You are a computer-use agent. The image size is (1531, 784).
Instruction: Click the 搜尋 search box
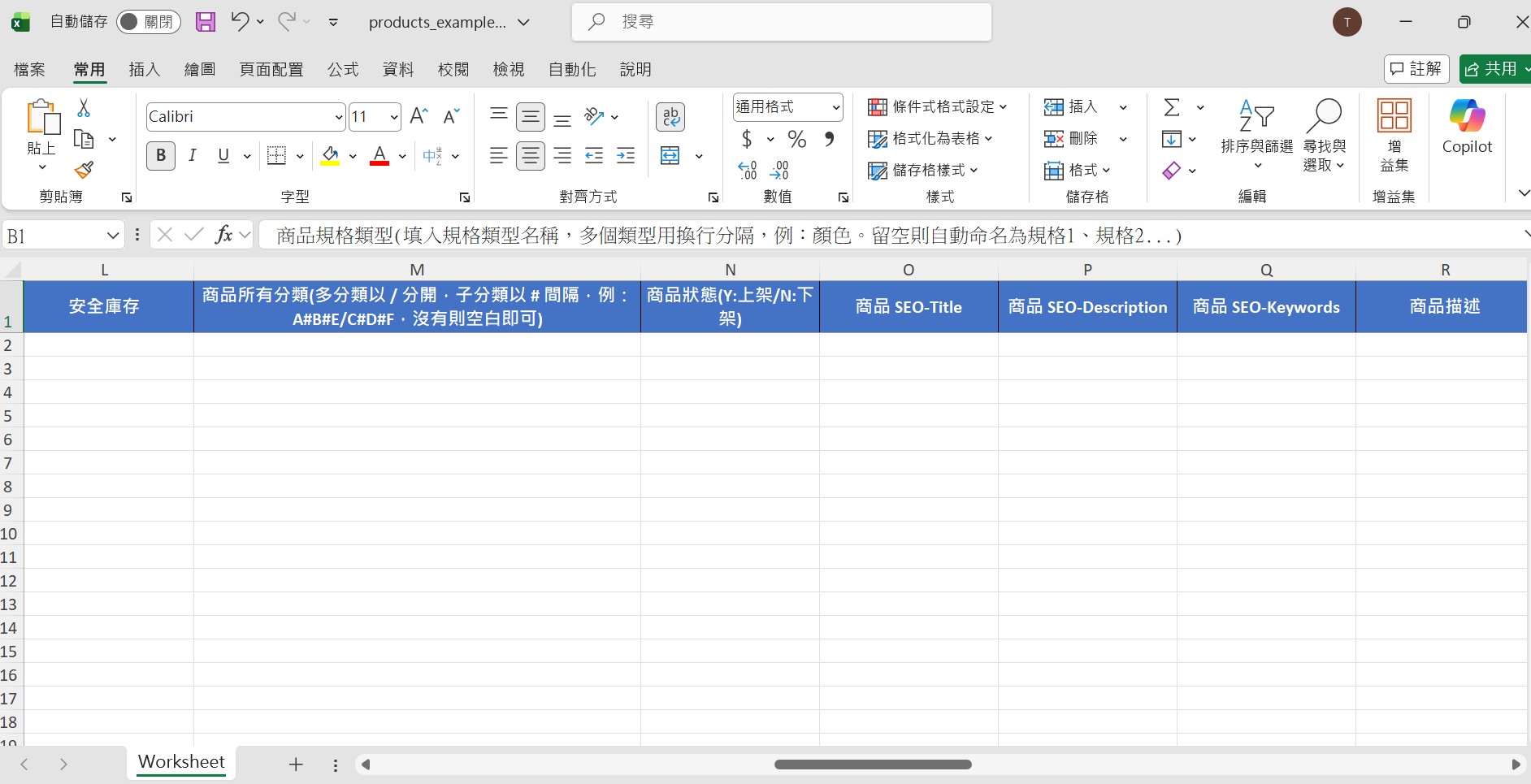[x=782, y=22]
